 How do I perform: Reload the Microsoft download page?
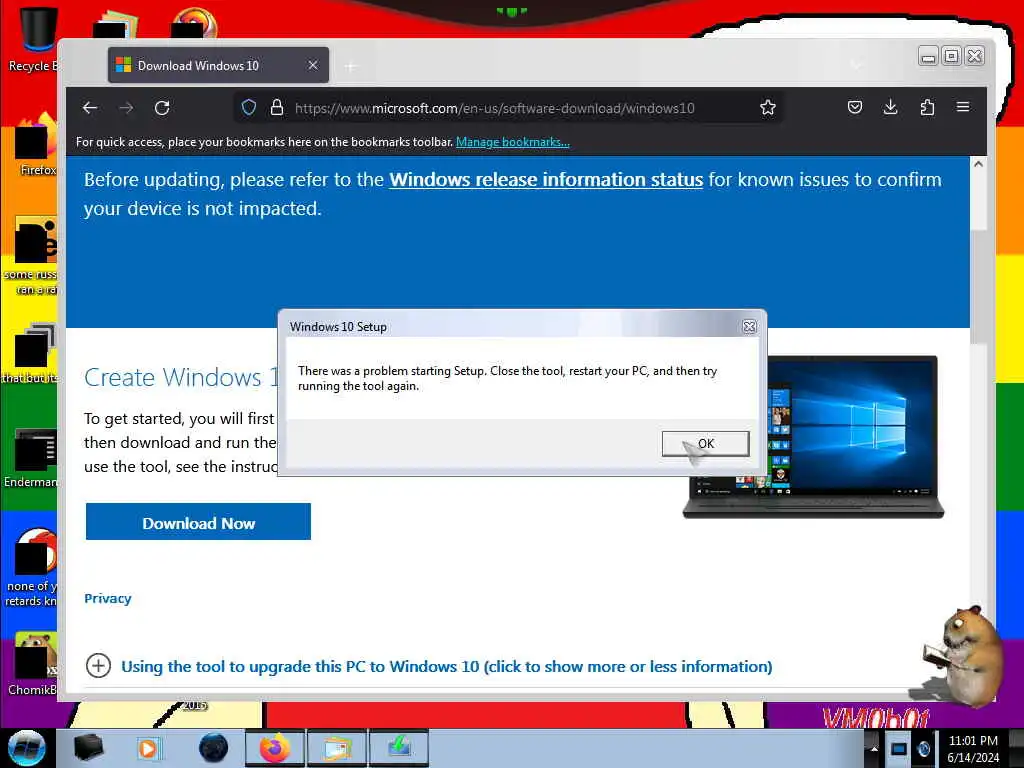tap(163, 108)
